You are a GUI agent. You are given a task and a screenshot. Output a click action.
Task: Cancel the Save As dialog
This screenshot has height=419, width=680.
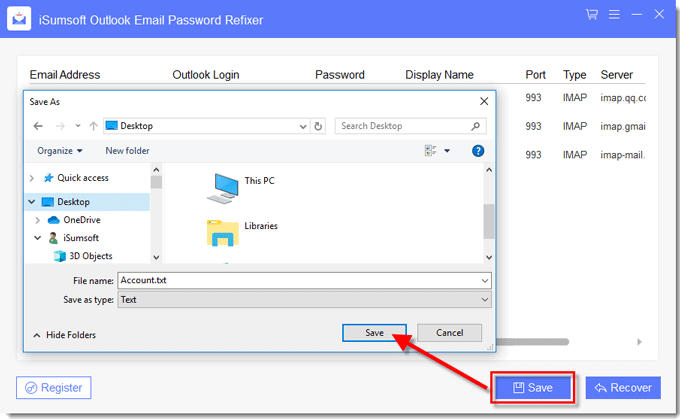[x=449, y=333]
